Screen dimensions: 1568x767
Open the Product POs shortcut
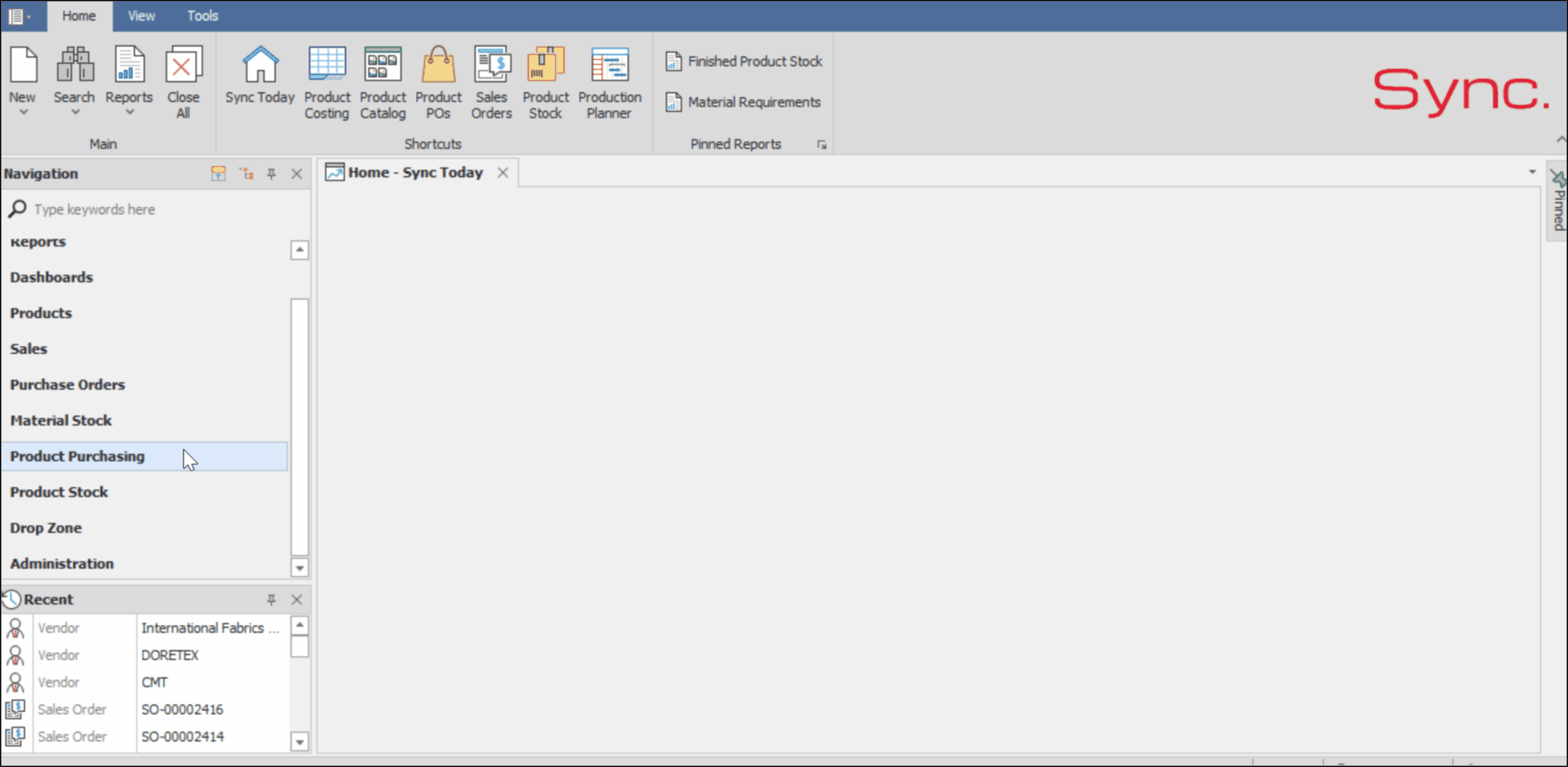tap(438, 65)
